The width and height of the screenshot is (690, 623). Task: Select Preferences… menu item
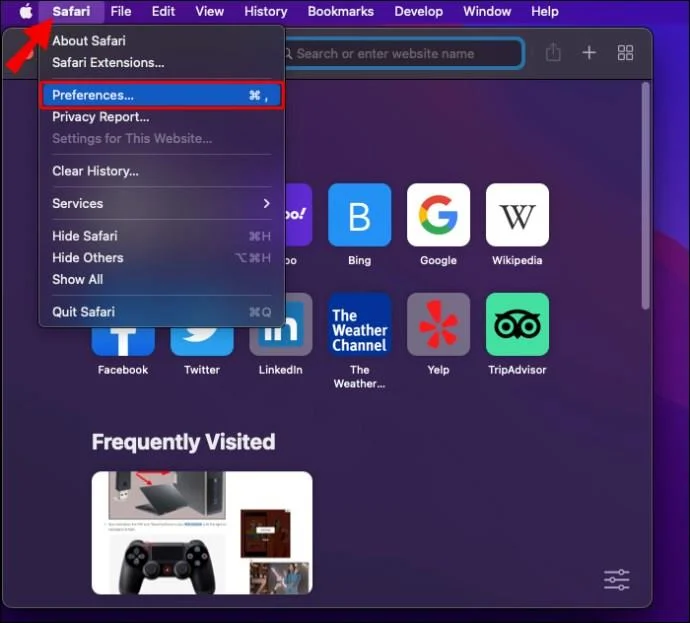pyautogui.click(x=162, y=95)
